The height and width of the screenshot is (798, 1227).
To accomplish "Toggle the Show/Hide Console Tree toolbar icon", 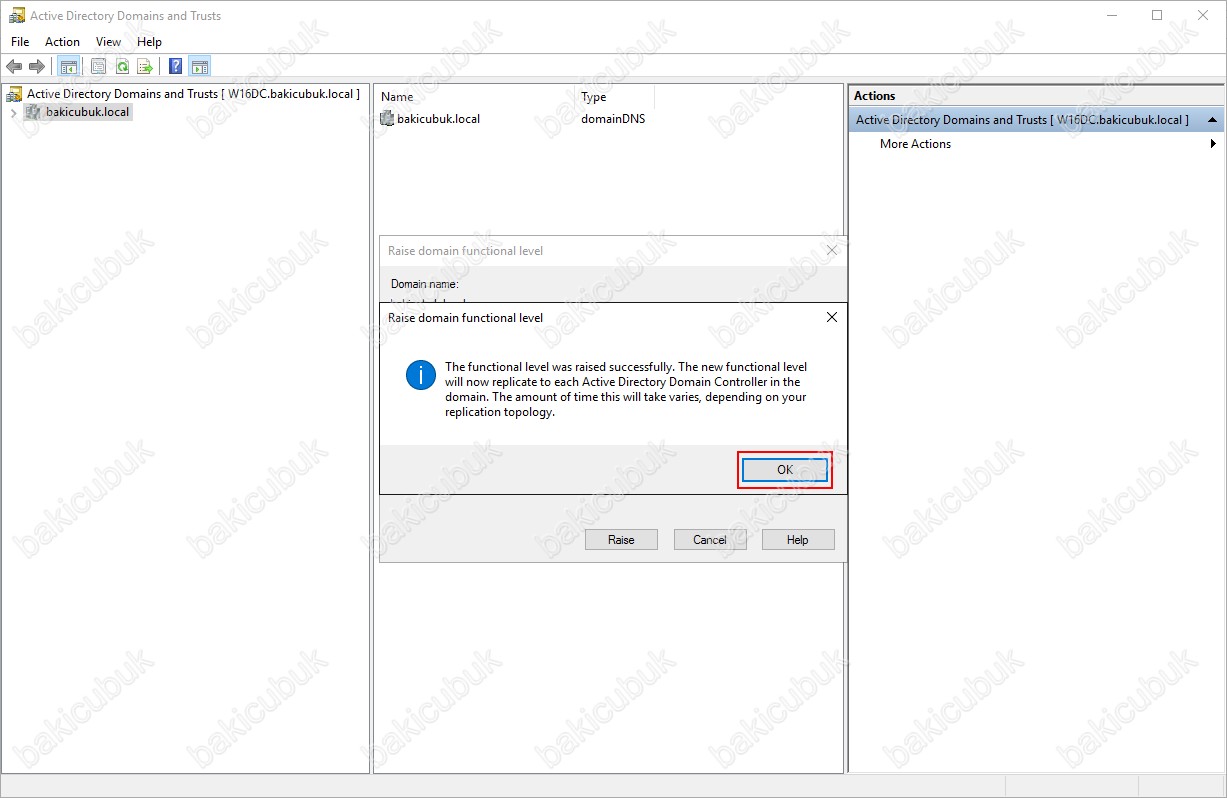I will pos(68,66).
